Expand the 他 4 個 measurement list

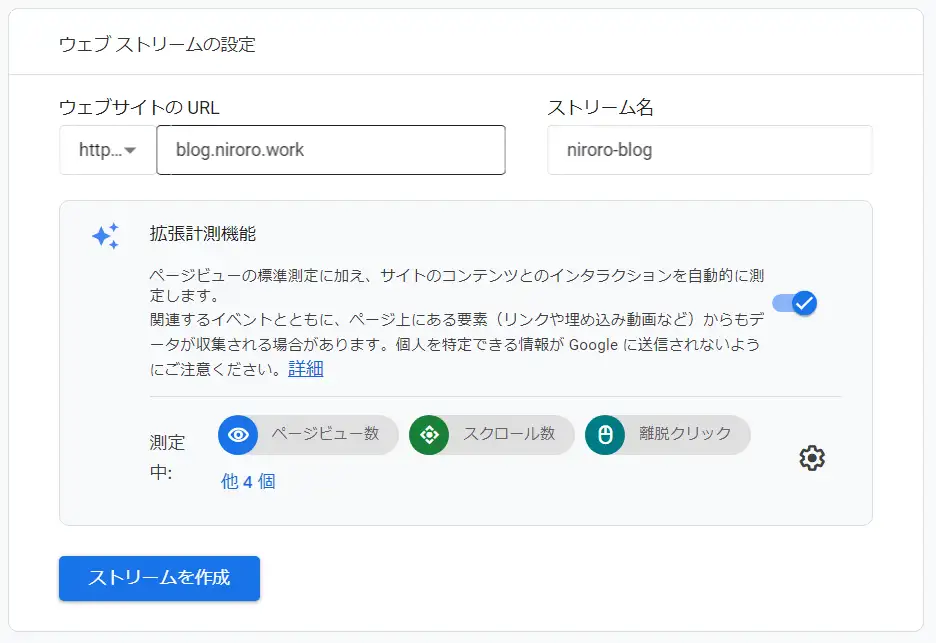248,481
